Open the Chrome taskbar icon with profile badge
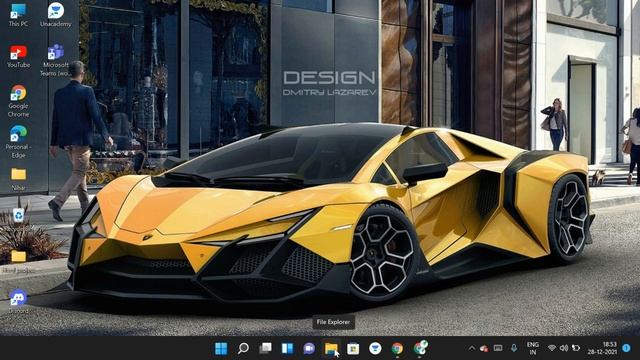Viewport: 640px width, 360px height. pos(420,348)
